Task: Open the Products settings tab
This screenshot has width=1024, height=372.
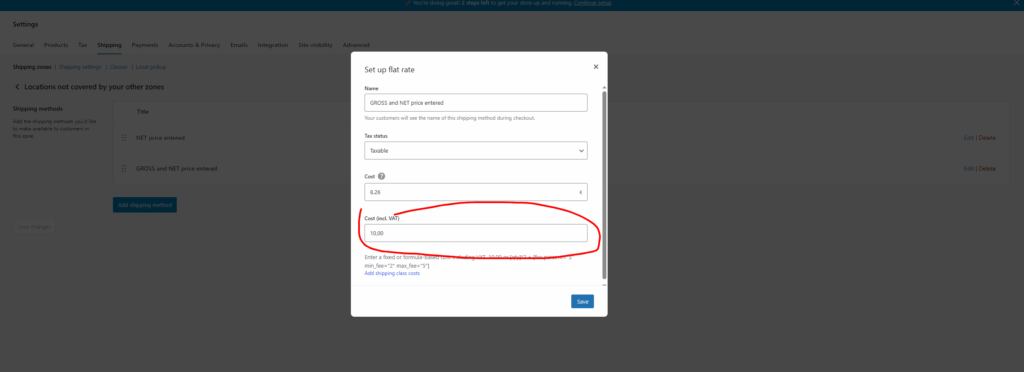Action: pos(56,45)
